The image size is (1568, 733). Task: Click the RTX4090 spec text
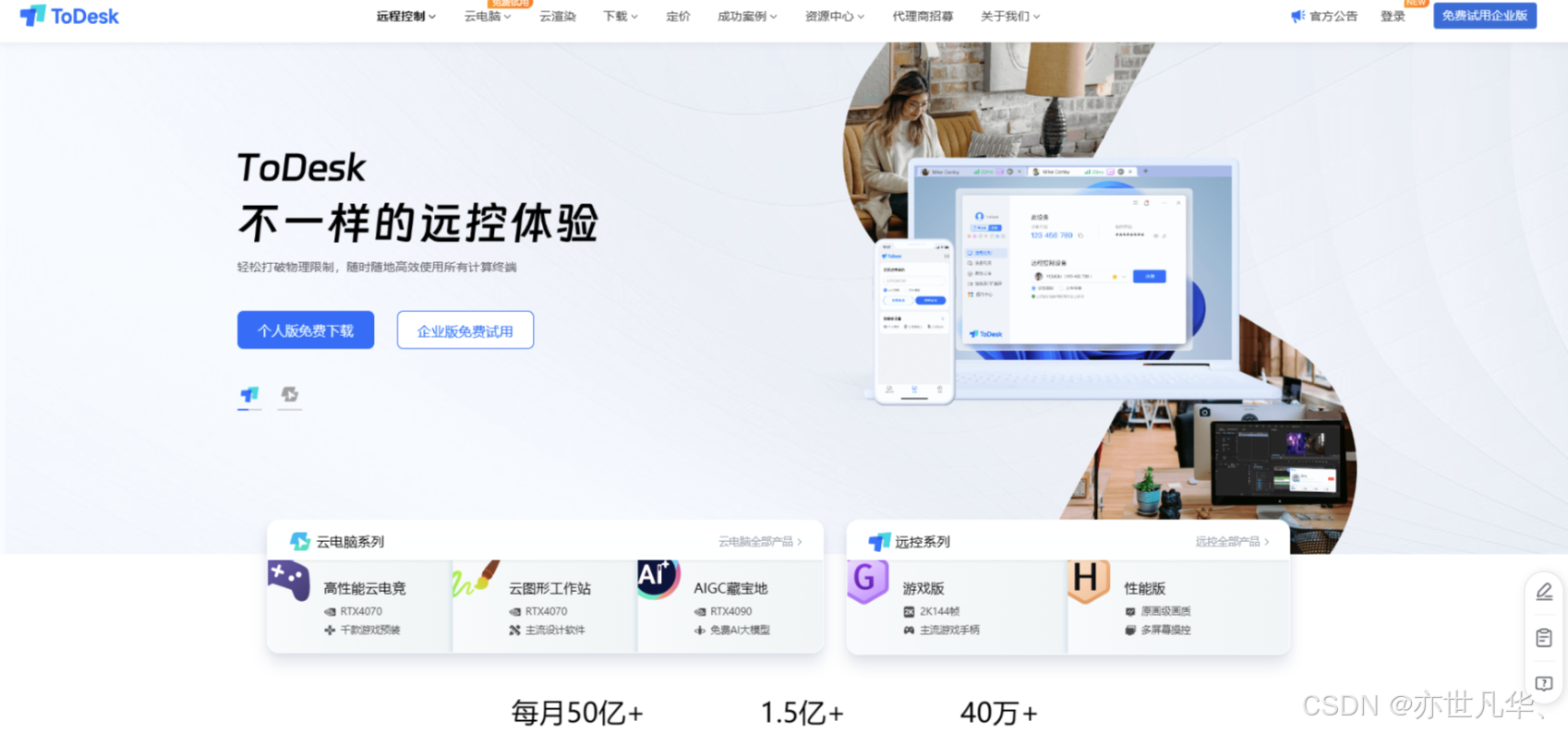tap(730, 611)
